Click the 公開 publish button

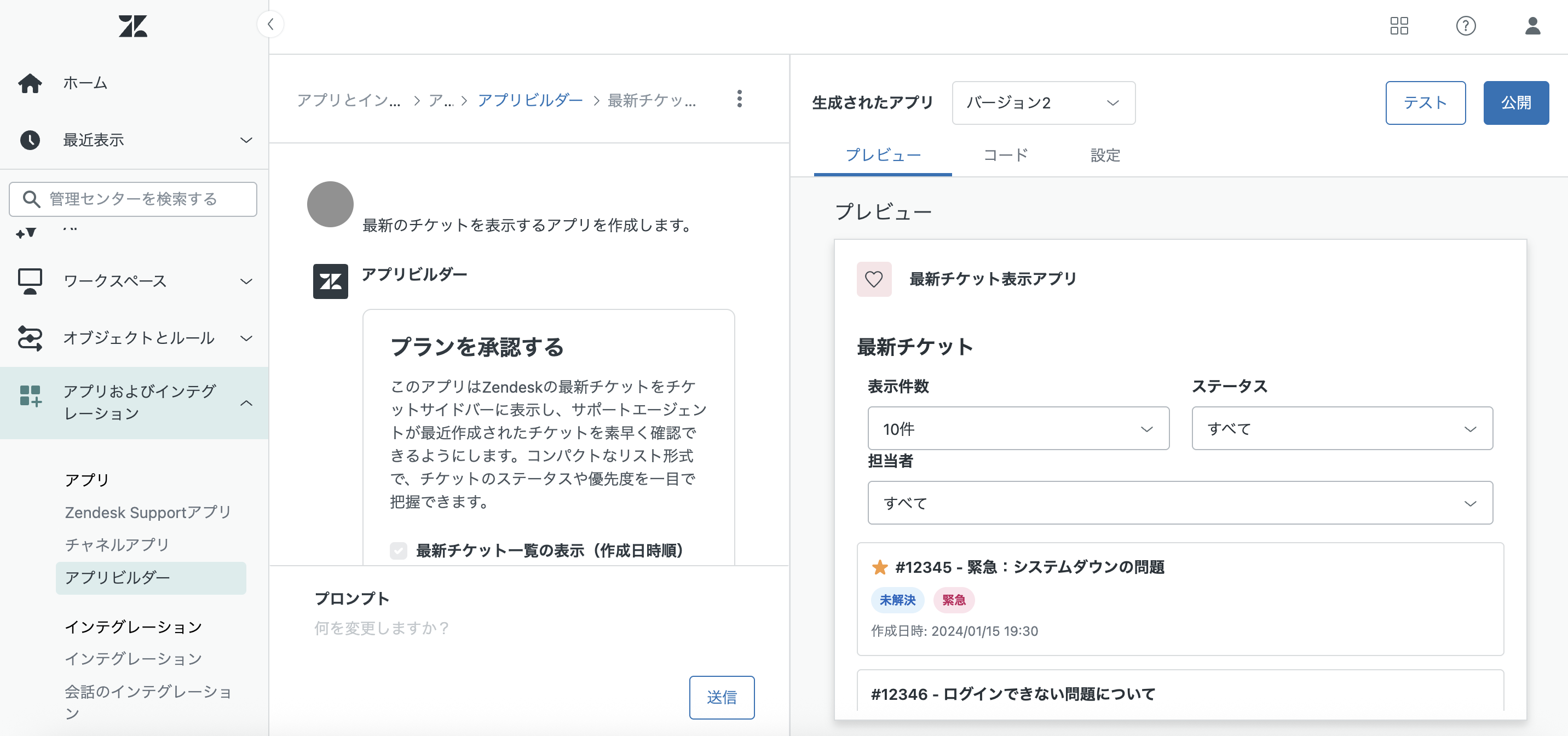pos(1515,103)
